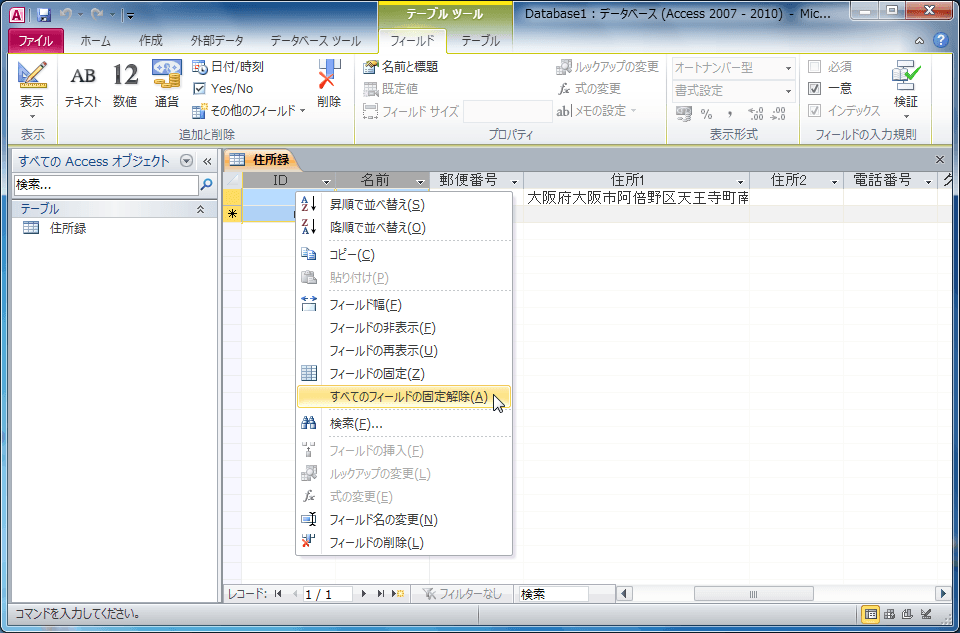Open 郵便番号 column filter arrow
960x633 pixels.
[x=514, y=181]
